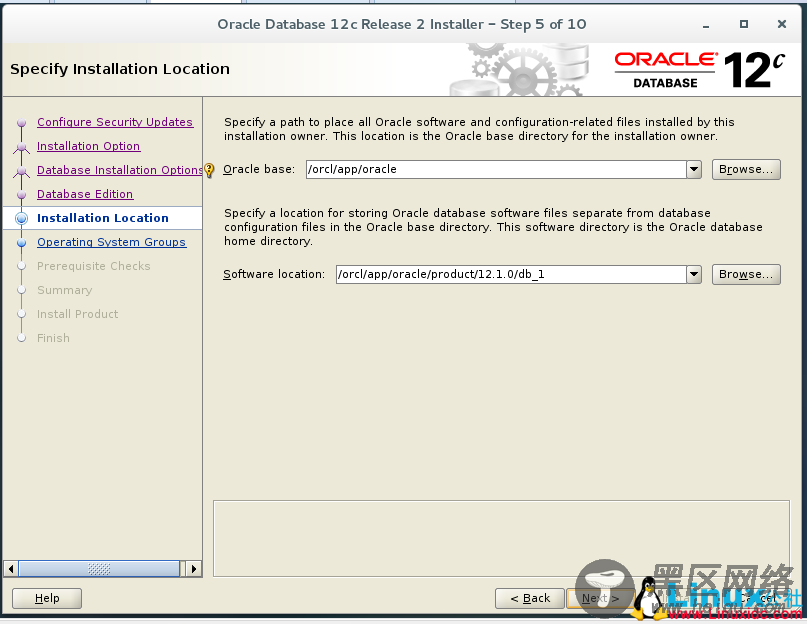
Task: Jump to Database Edition step
Action: [85, 194]
